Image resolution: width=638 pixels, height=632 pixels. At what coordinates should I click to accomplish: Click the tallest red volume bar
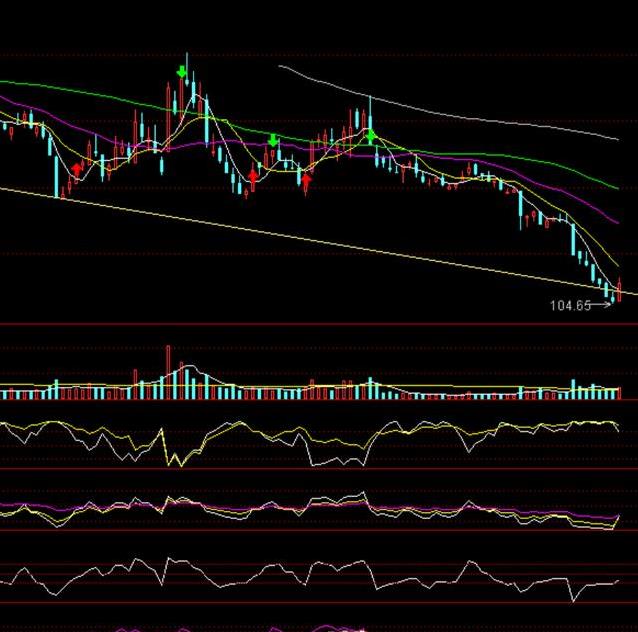pos(168,371)
